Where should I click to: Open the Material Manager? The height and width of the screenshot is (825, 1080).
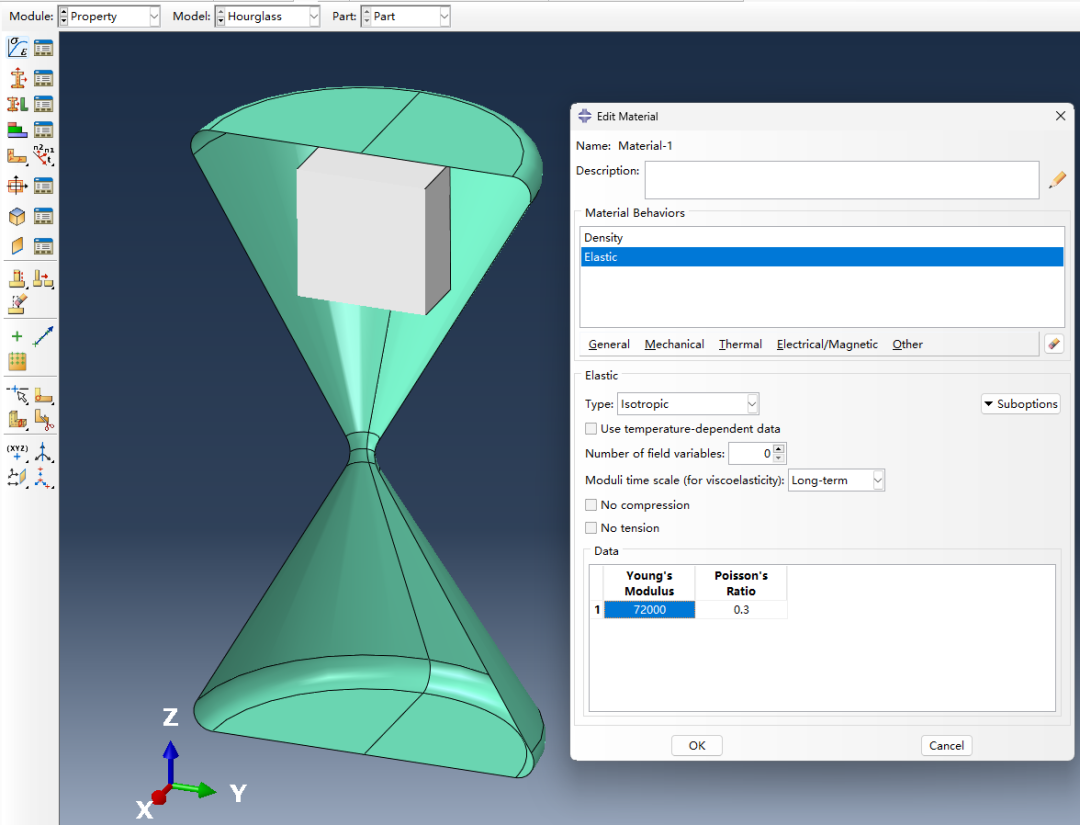pos(43,48)
